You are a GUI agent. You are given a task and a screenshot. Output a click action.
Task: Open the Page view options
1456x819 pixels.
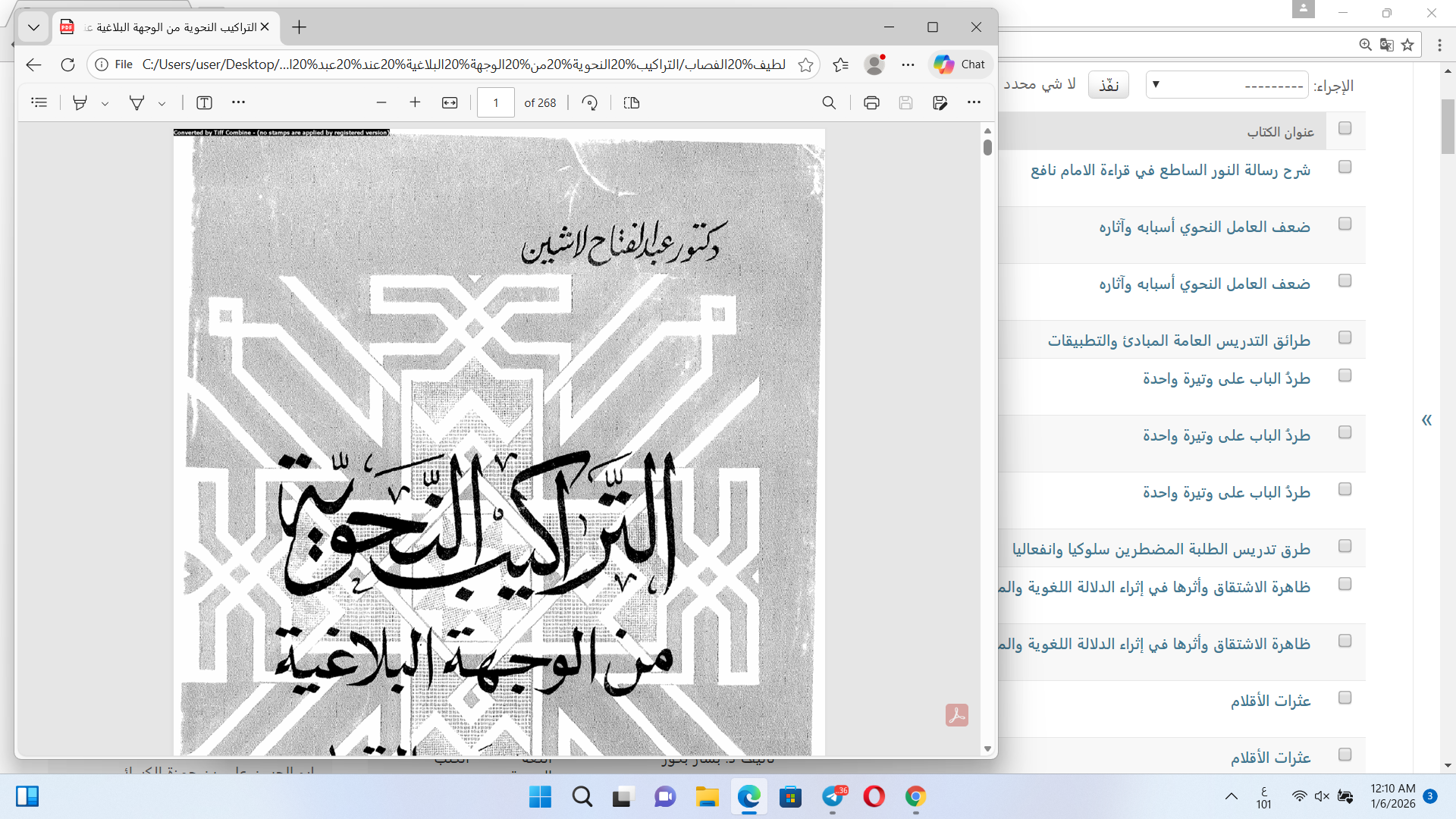tap(632, 102)
